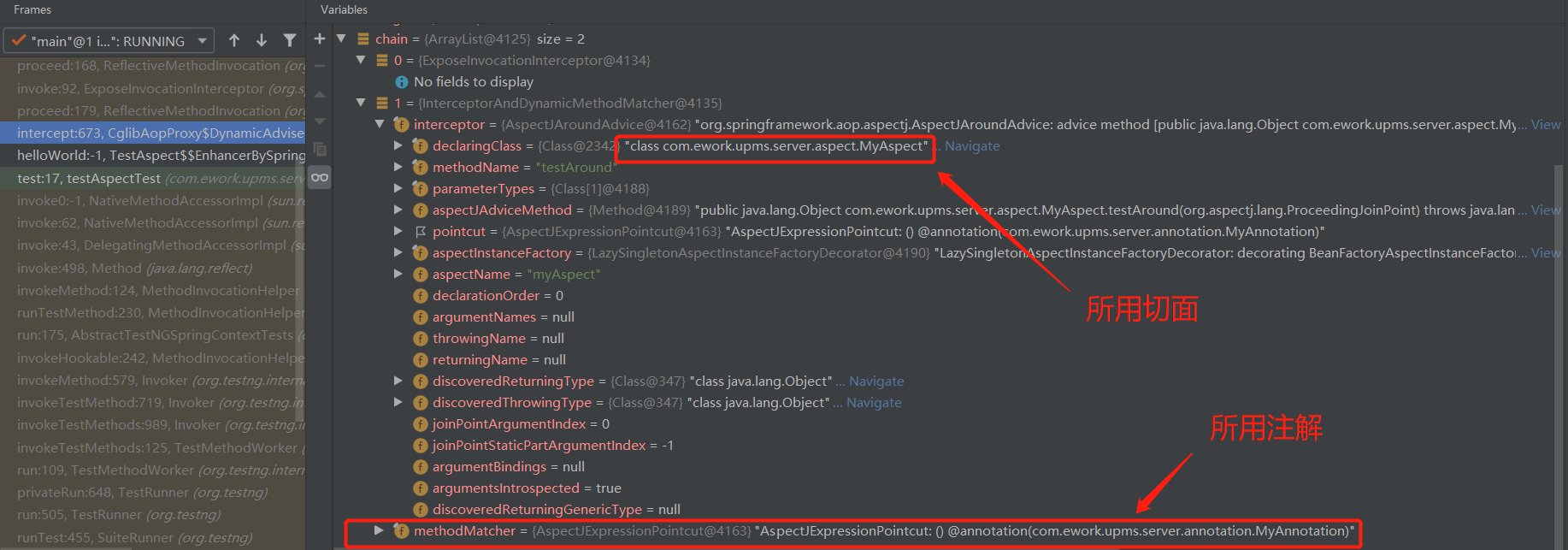Select frame privateRun:648, TestRunner
The image size is (1568, 550).
[152, 492]
